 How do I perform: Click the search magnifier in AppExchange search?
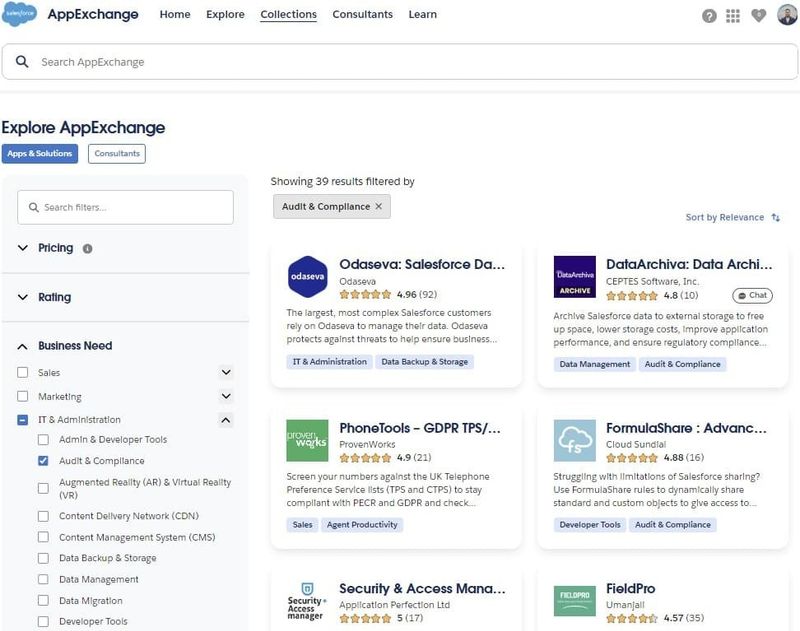(22, 62)
